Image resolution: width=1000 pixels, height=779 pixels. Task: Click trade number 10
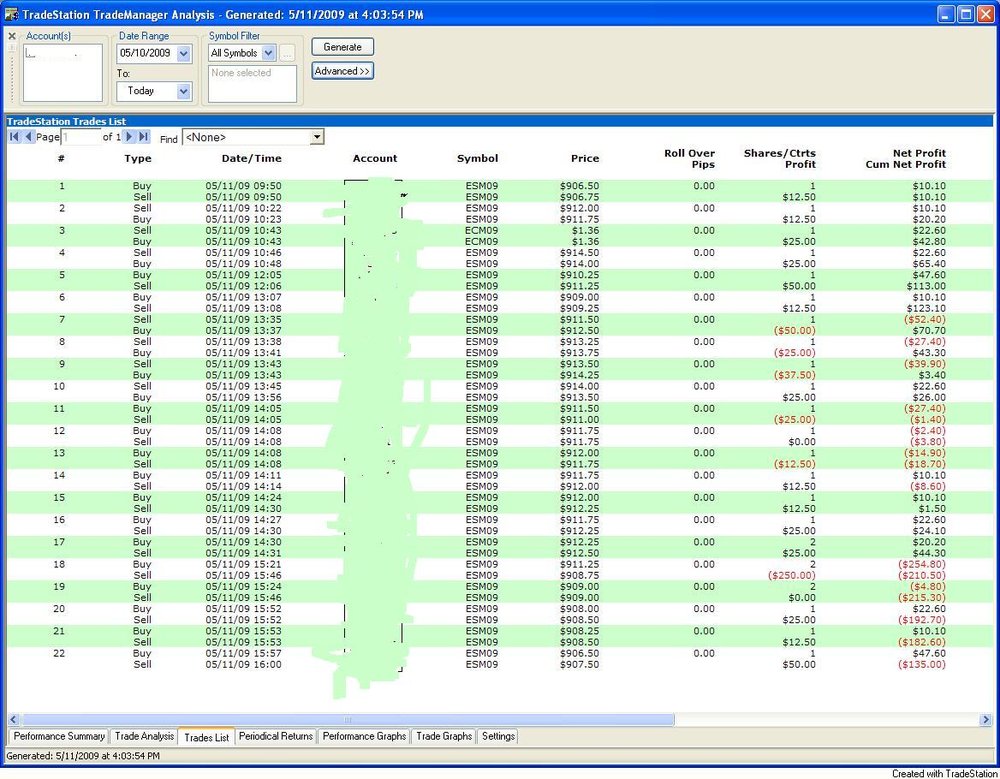pos(59,387)
